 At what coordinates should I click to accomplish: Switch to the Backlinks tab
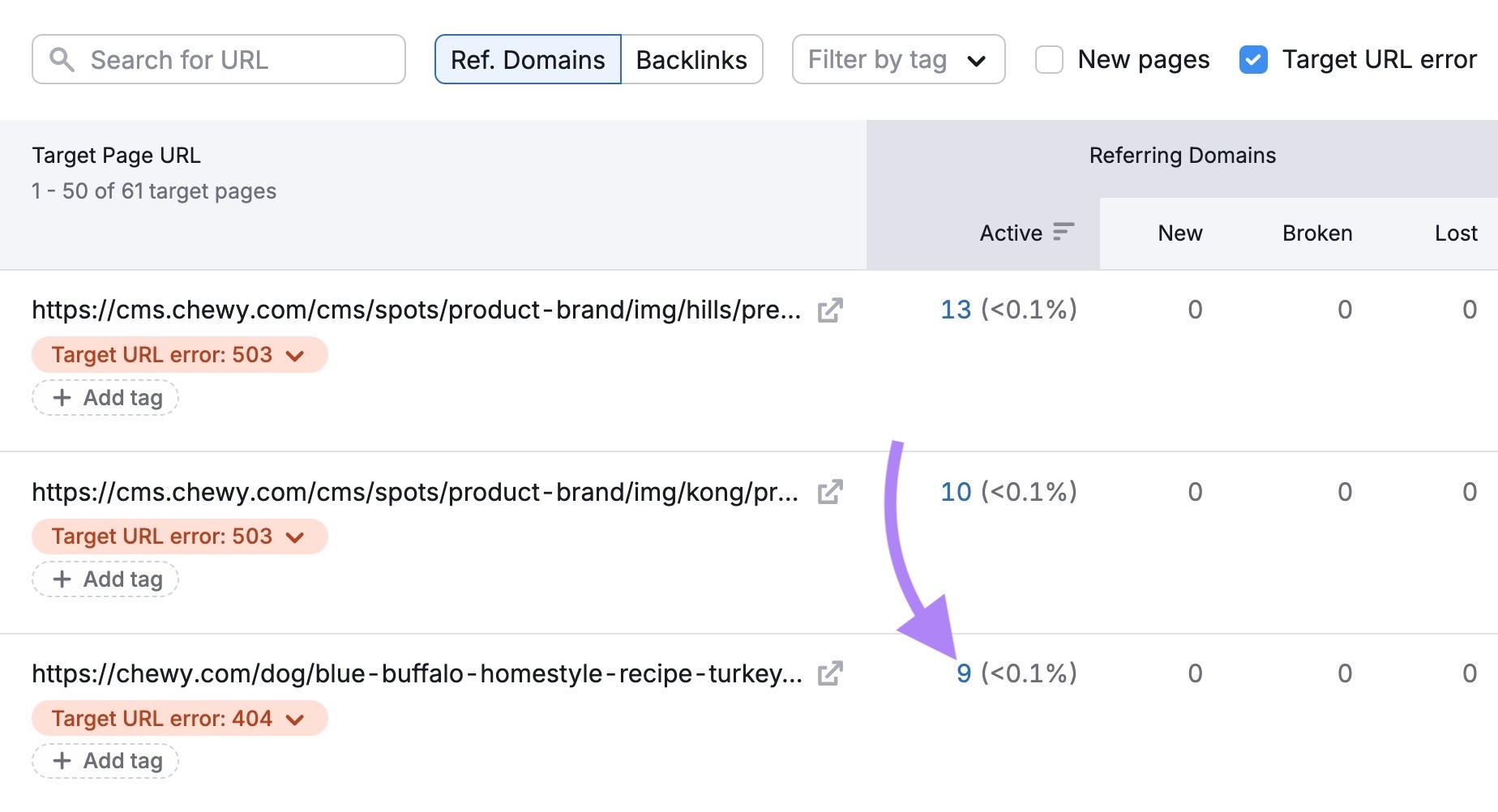tap(691, 59)
